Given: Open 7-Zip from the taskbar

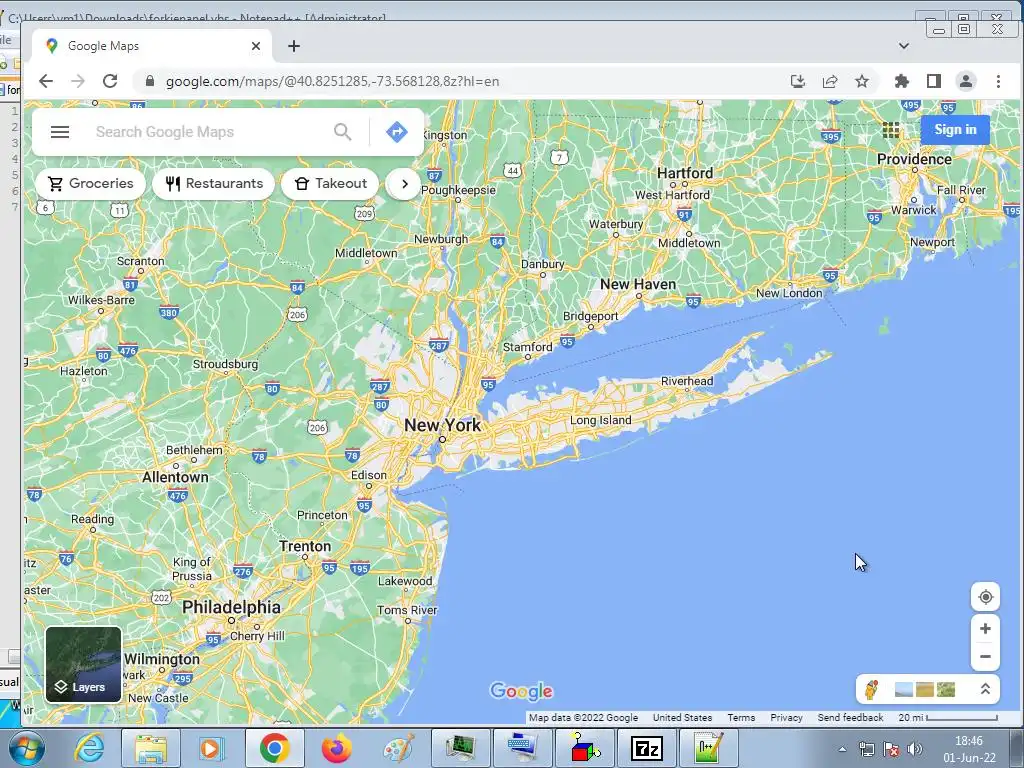Looking at the screenshot, I should coord(647,748).
